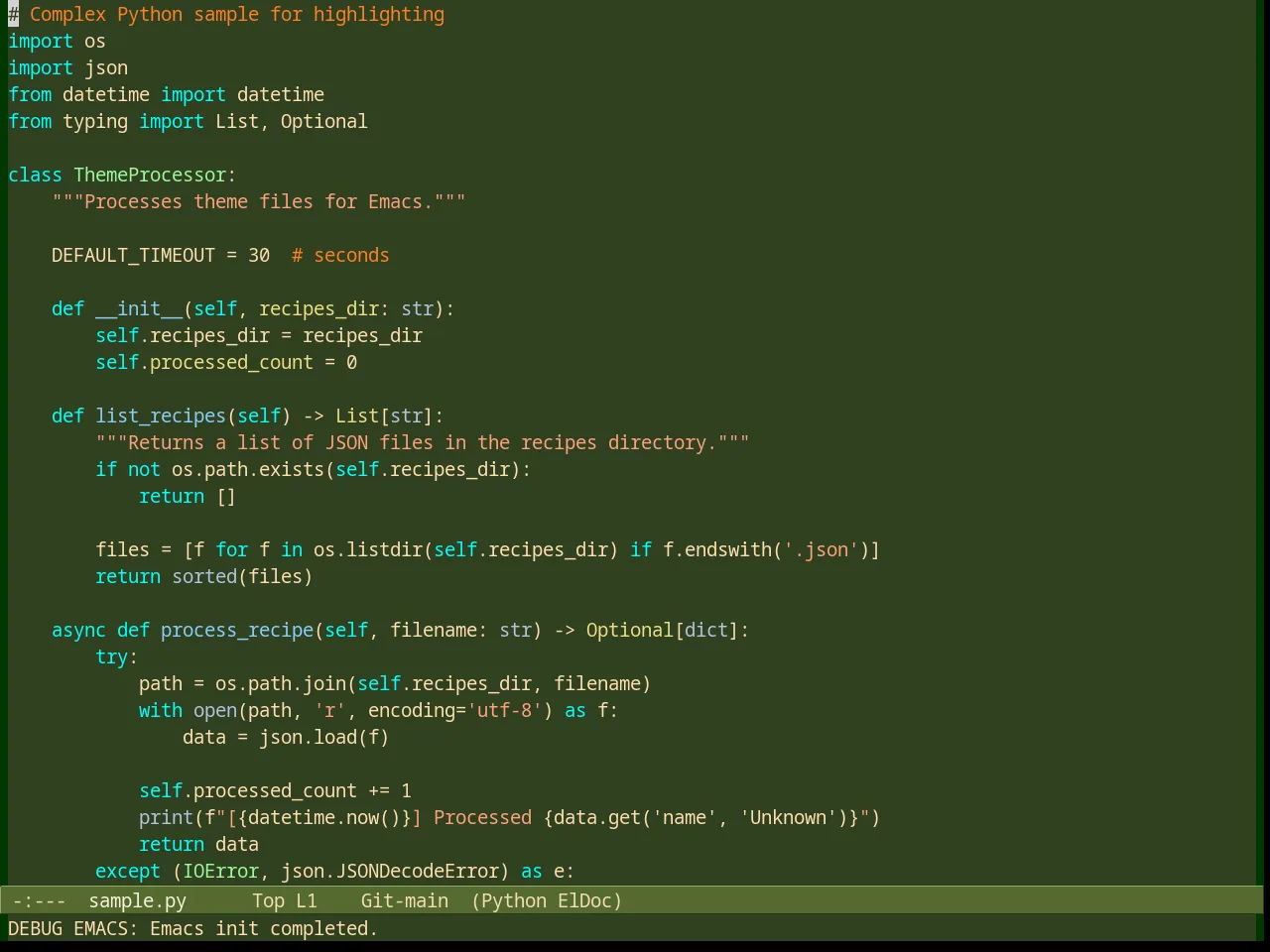Click 'data = json.load(f)' line
1270x952 pixels.
286,737
